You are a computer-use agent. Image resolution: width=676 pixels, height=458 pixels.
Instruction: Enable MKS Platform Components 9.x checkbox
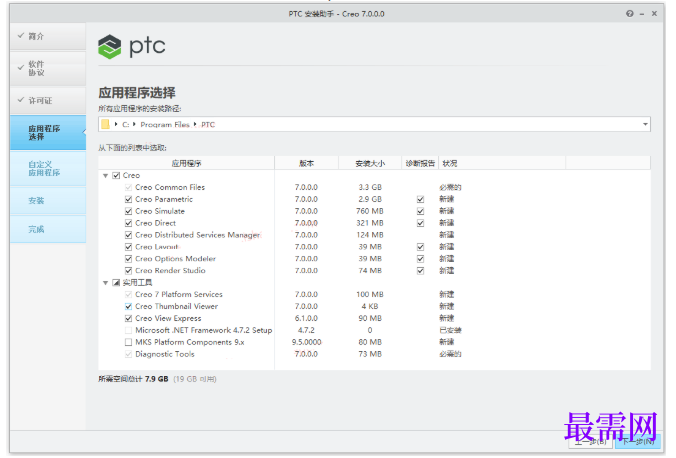coord(128,342)
